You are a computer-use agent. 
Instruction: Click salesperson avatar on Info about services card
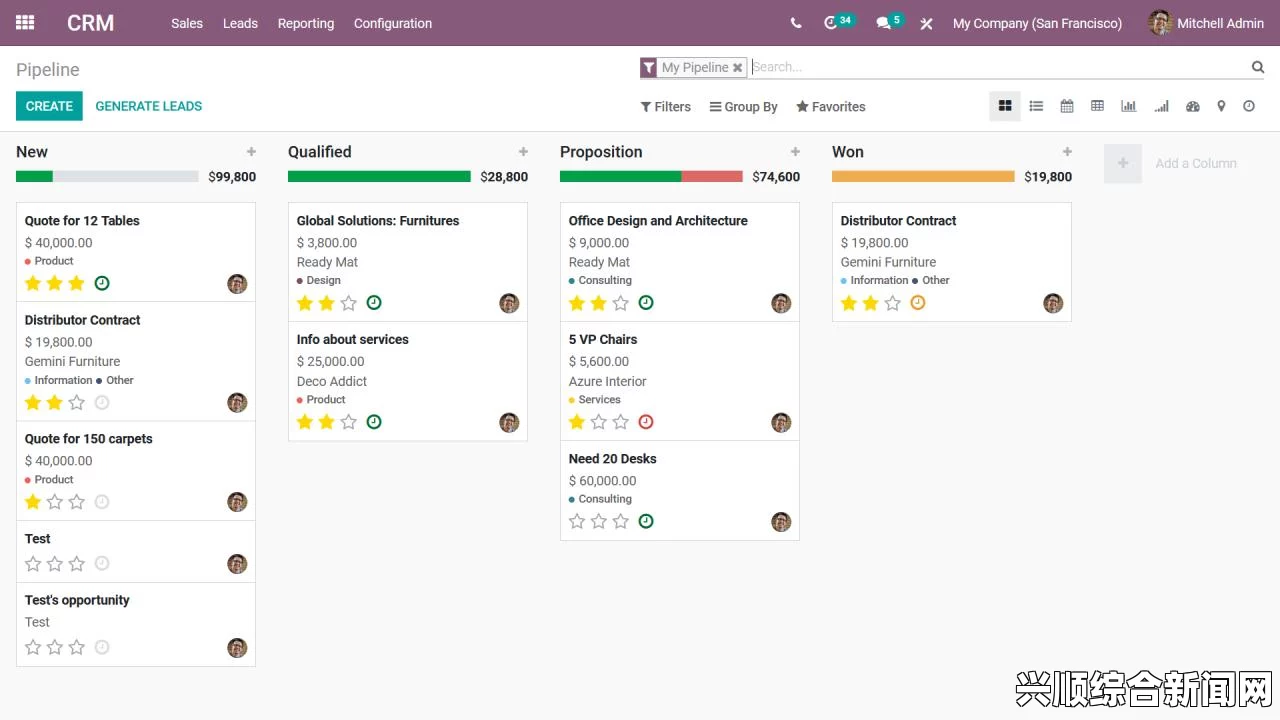point(509,422)
